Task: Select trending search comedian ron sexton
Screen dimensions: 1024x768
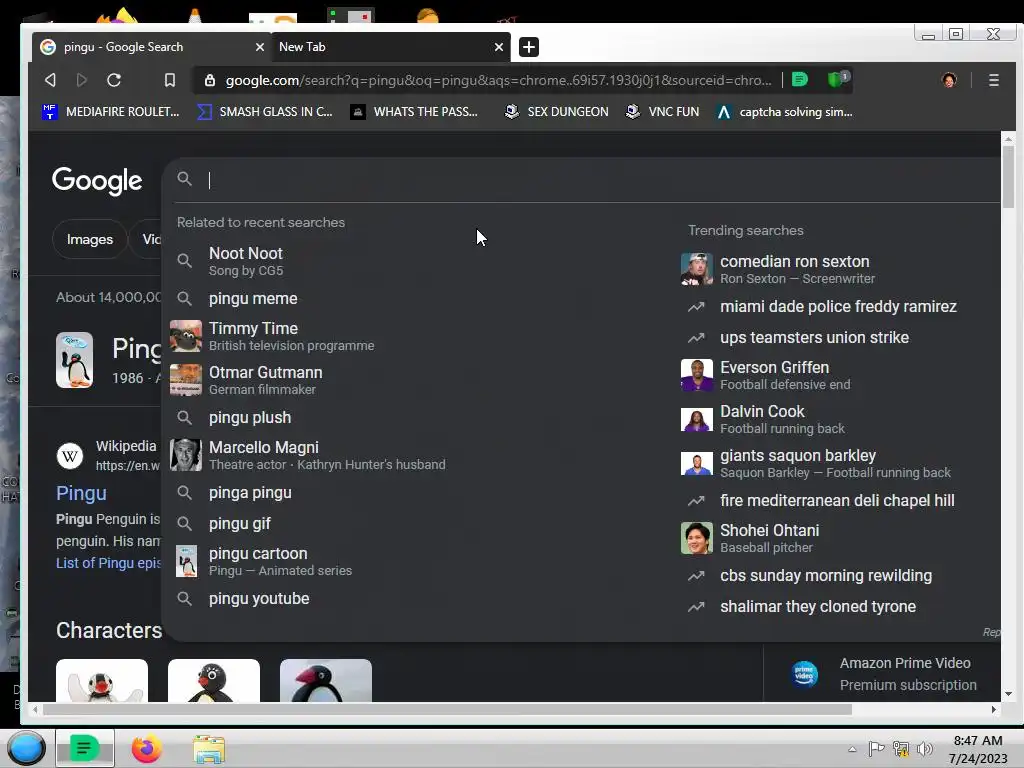Action: (x=839, y=269)
